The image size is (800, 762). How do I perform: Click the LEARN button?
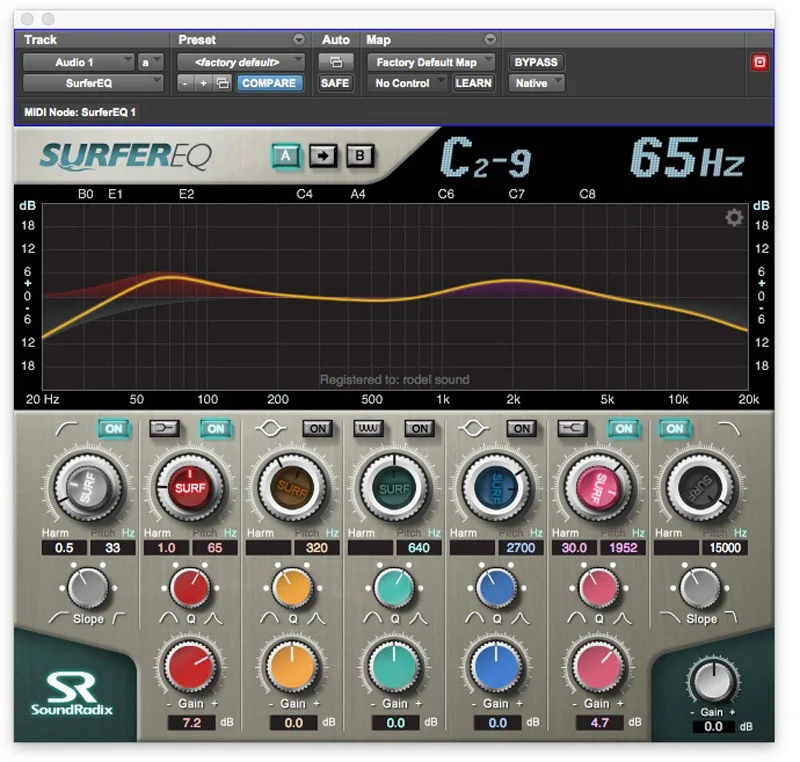coord(473,83)
